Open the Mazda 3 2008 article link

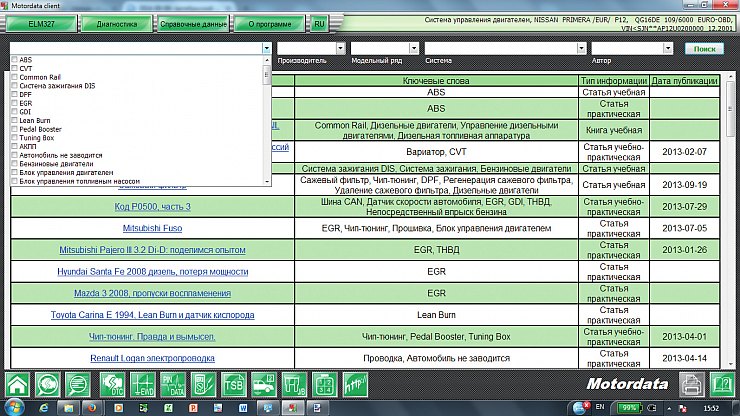pos(152,293)
